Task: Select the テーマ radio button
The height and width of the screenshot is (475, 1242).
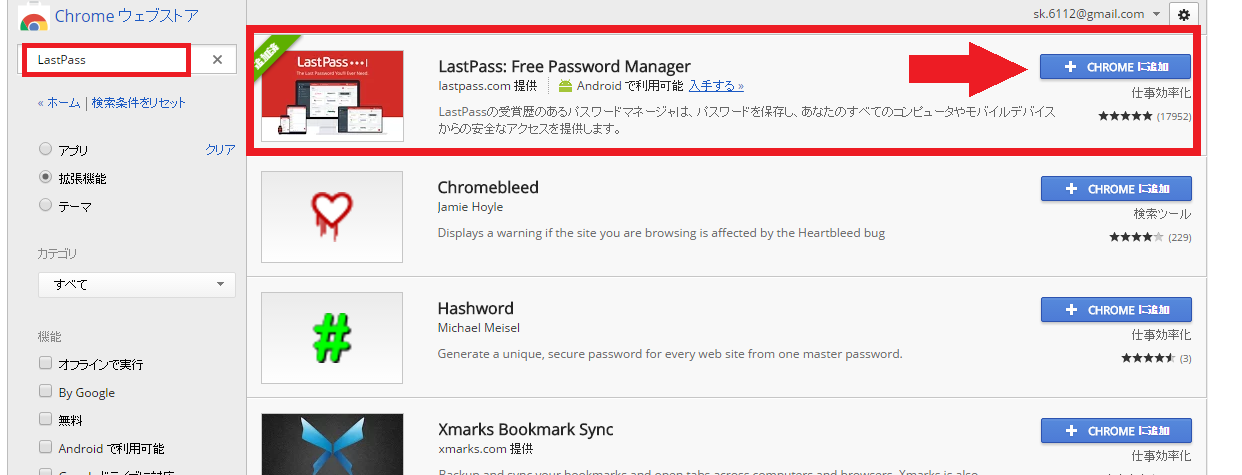Action: (x=45, y=206)
